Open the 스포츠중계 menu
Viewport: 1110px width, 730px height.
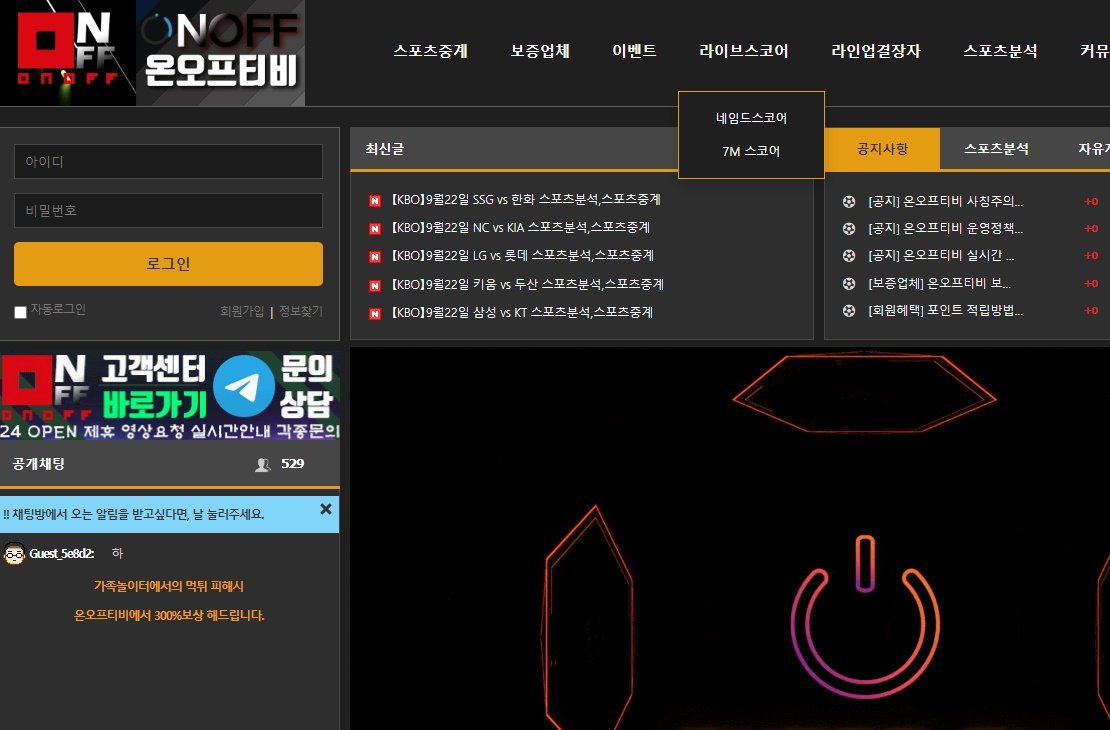(430, 51)
